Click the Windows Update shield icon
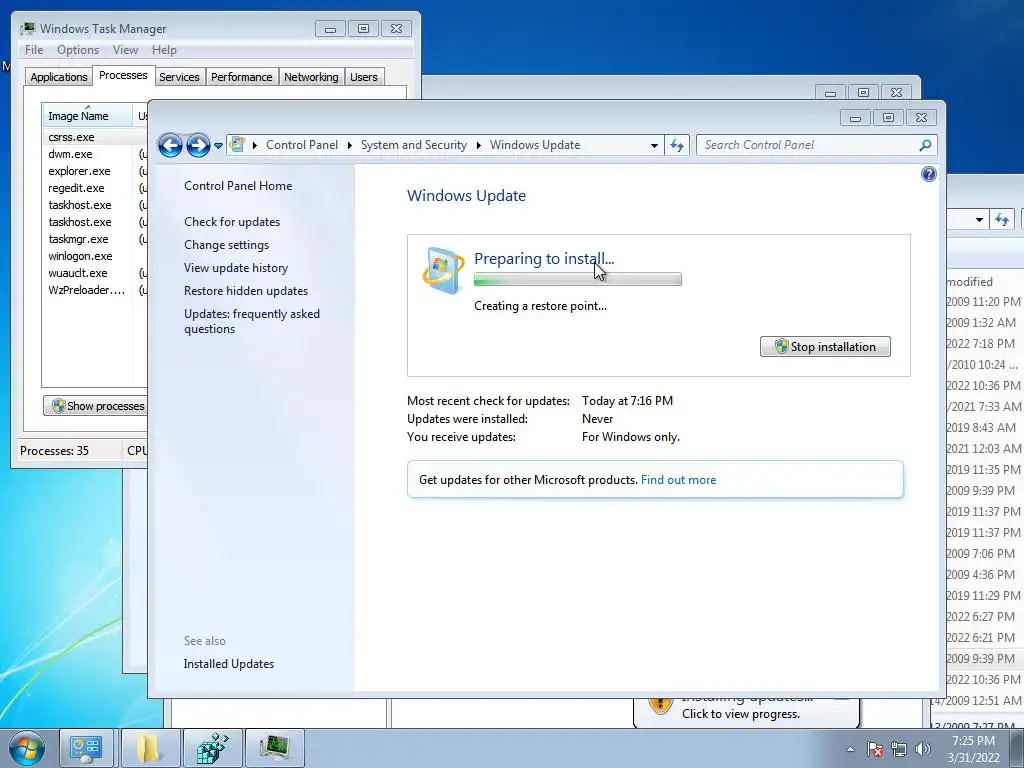Viewport: 1024px width, 768px height. pos(443,270)
